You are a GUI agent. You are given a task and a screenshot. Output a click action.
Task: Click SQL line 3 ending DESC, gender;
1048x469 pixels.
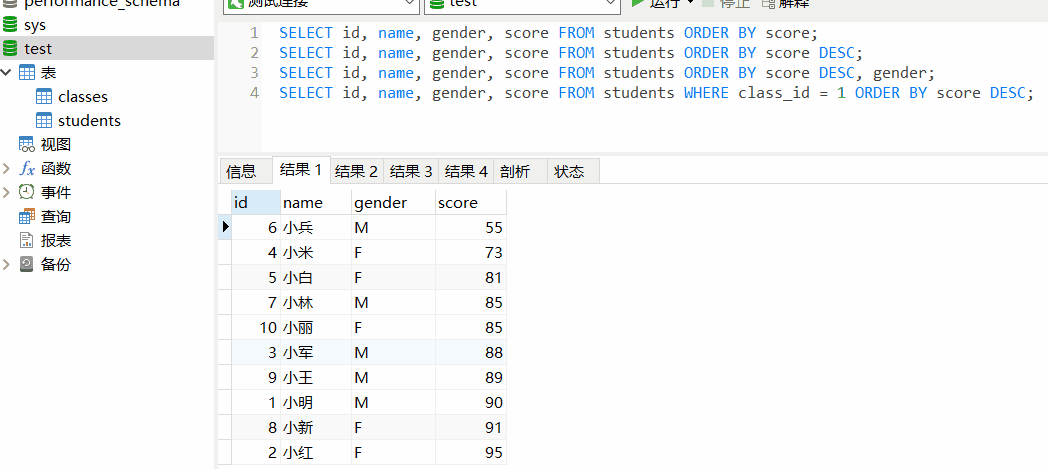tap(607, 73)
